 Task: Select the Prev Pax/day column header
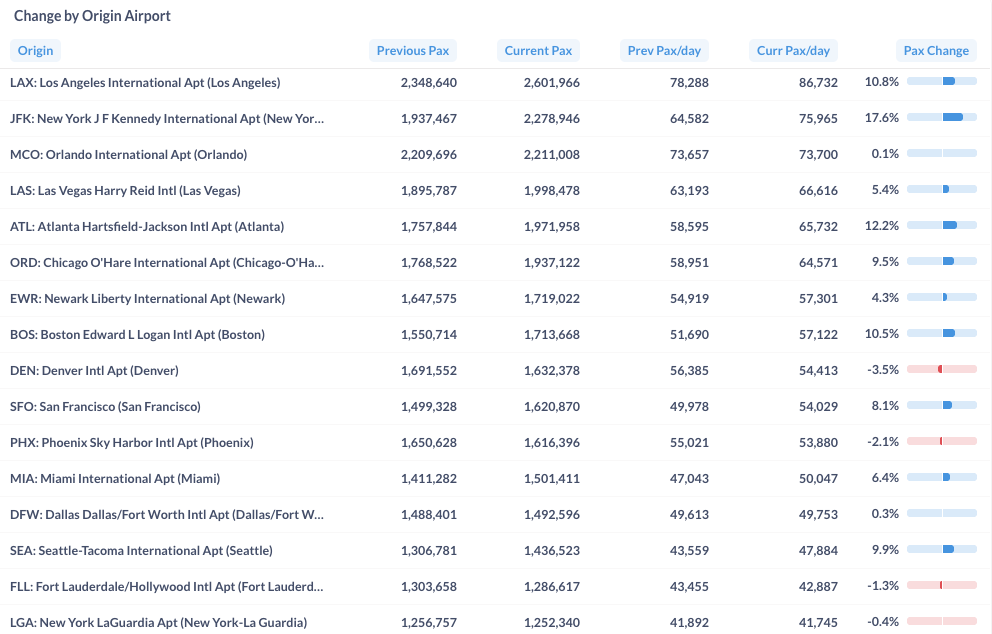(664, 51)
